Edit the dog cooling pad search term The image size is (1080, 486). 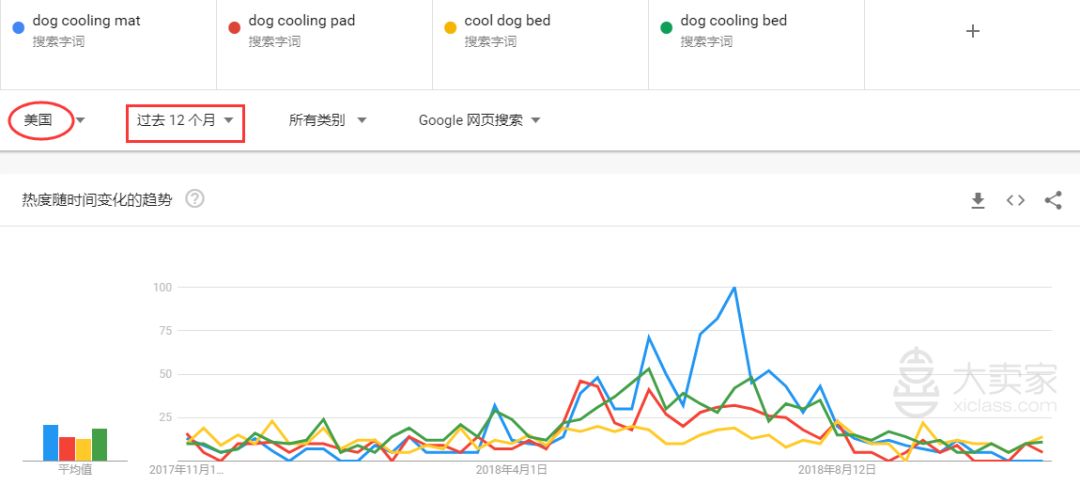pos(302,21)
